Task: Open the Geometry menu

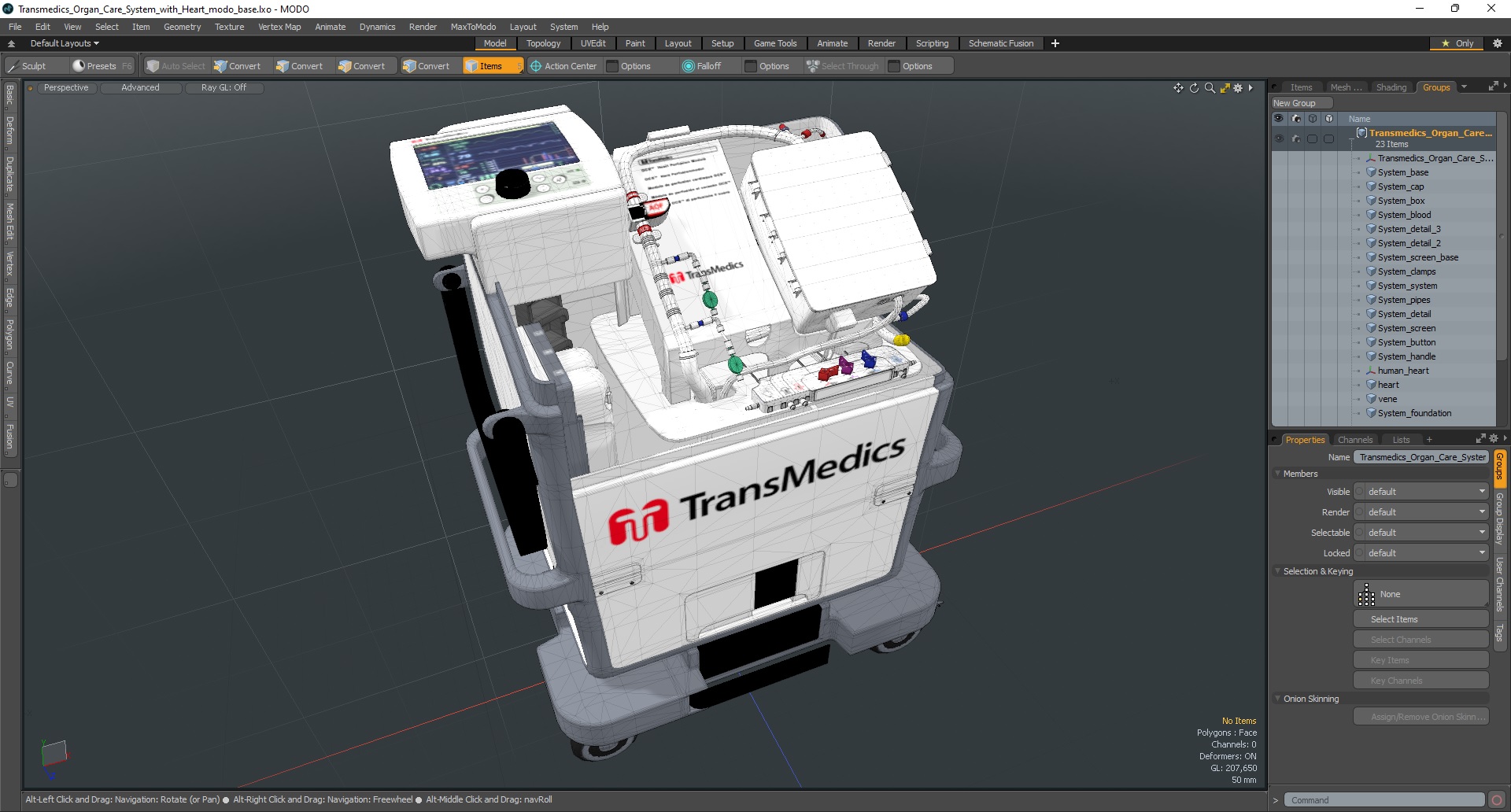Action: pyautogui.click(x=182, y=27)
